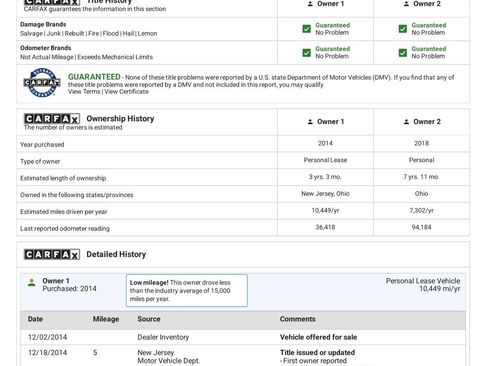Viewport: 488px width, 366px height.
Task: Click Owner 1 Damage Brands green checkmark
Action: click(306, 29)
